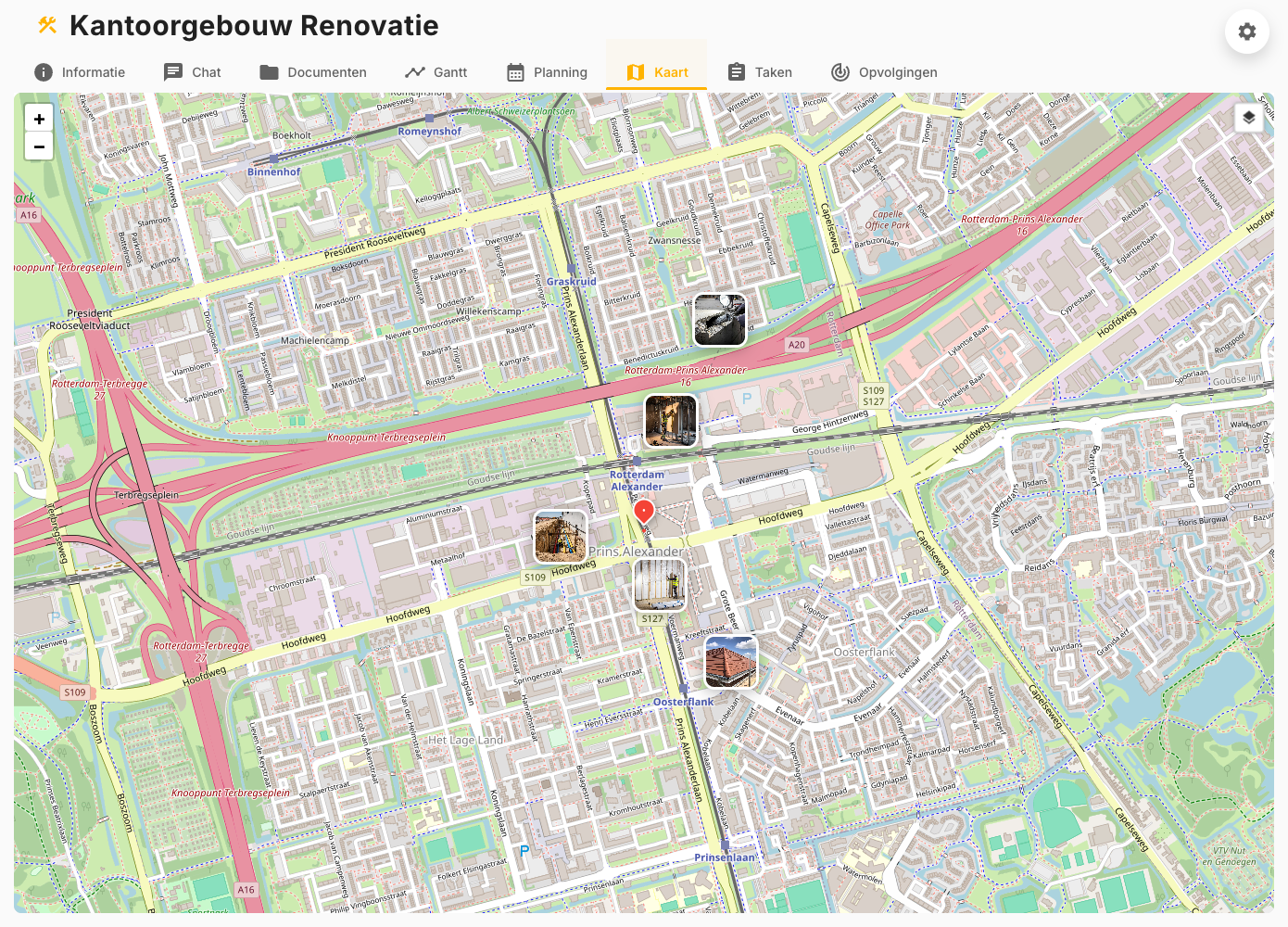Open the red roof tiles photo thumbnail
Screen dimensions: 1288x927
click(x=731, y=662)
